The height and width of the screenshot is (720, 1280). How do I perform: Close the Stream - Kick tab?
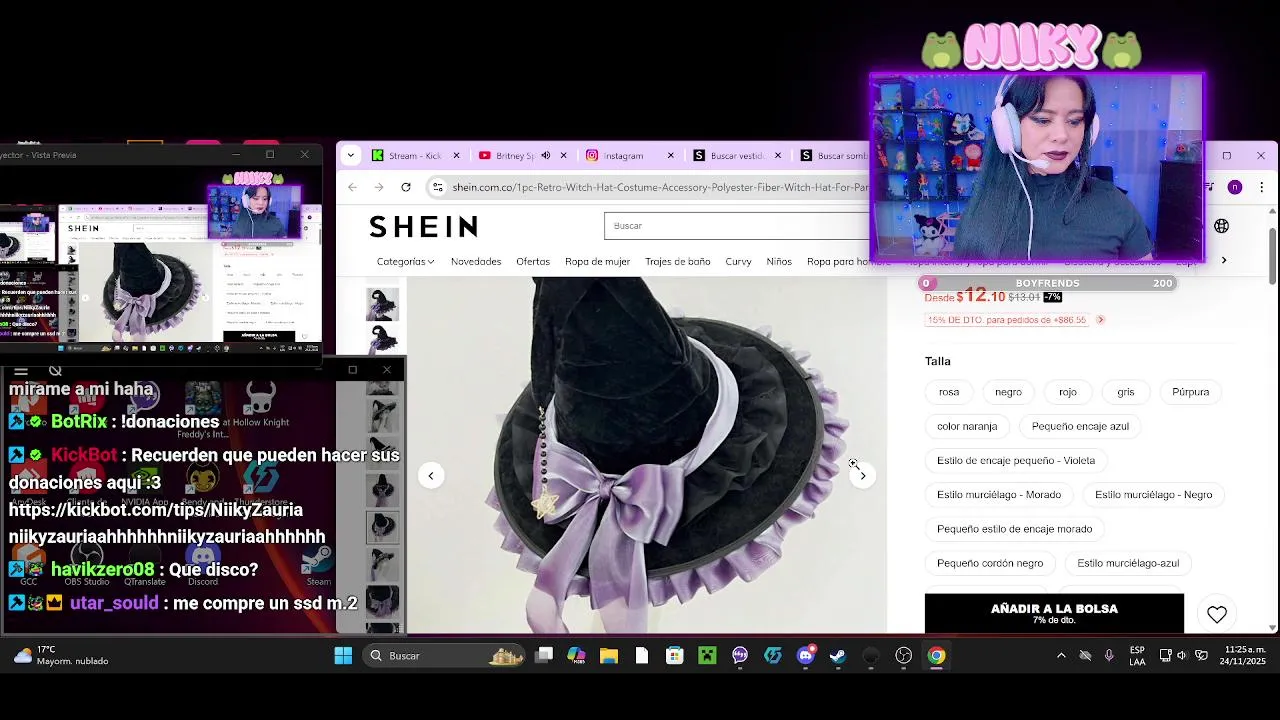click(456, 155)
